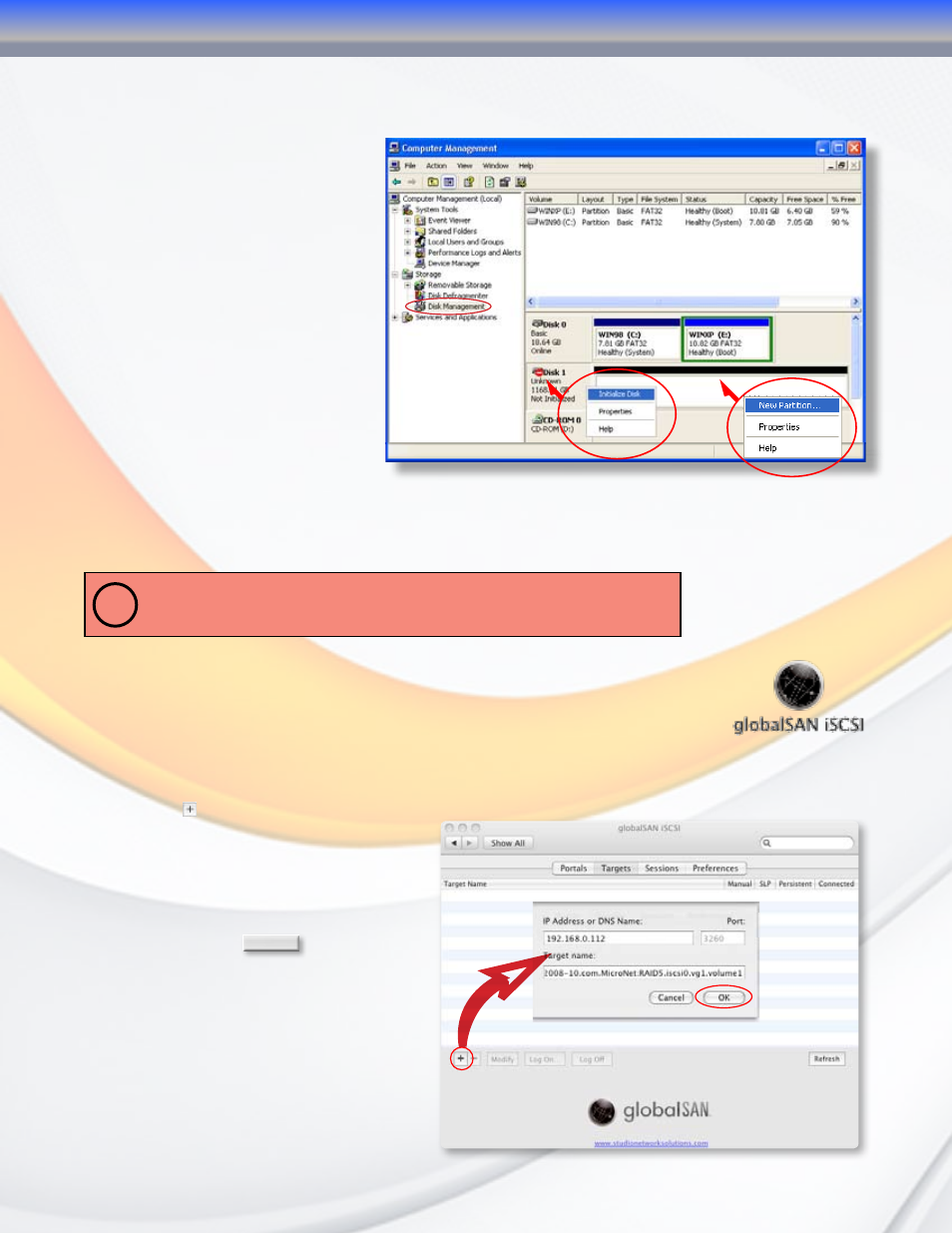Click the Capacity column header
This screenshot has height=1233, width=952.
pyautogui.click(x=763, y=199)
